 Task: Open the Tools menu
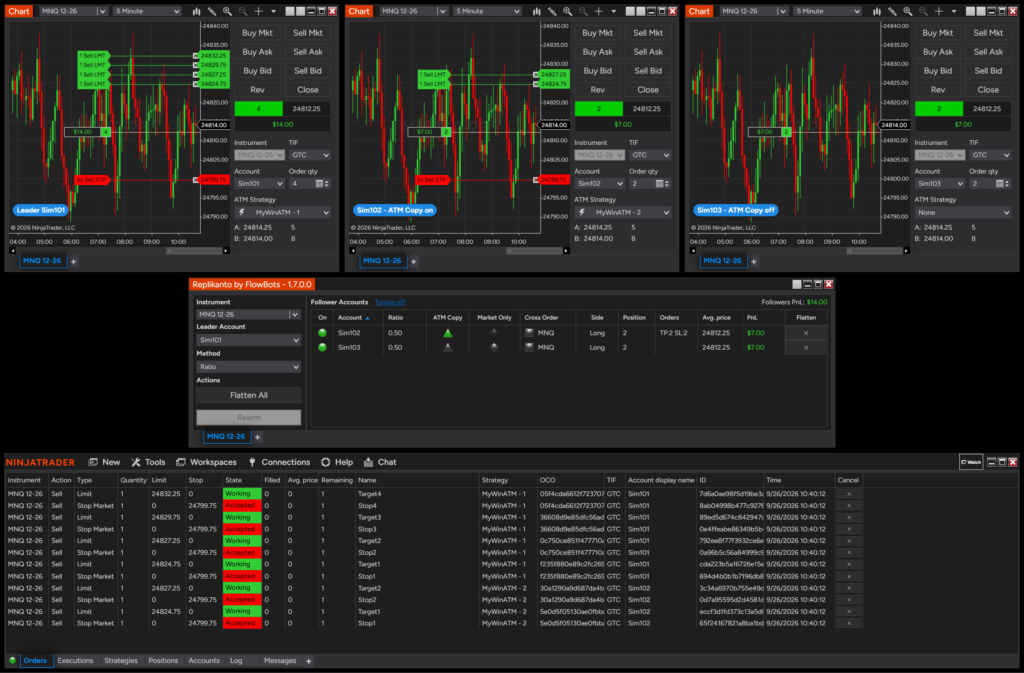(x=148, y=462)
